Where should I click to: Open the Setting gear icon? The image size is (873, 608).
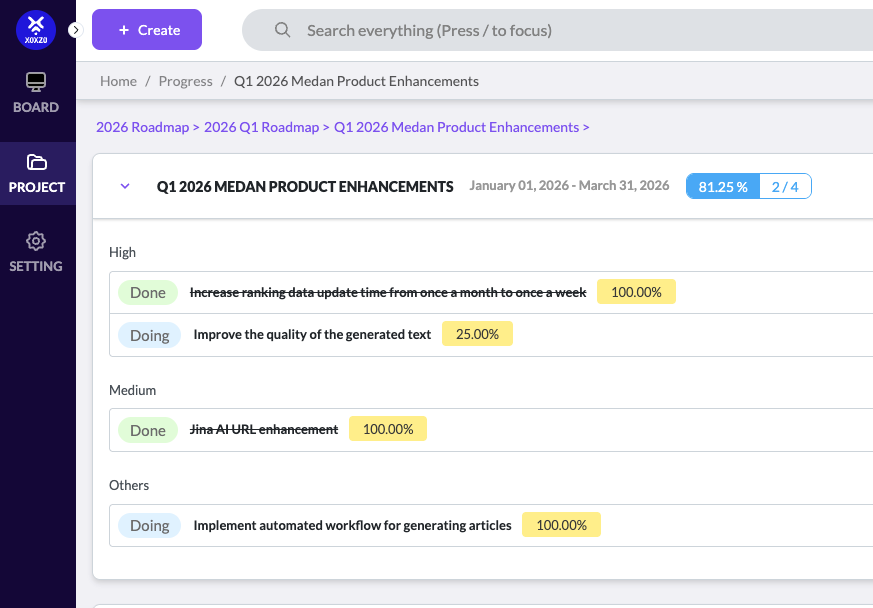(x=36, y=241)
